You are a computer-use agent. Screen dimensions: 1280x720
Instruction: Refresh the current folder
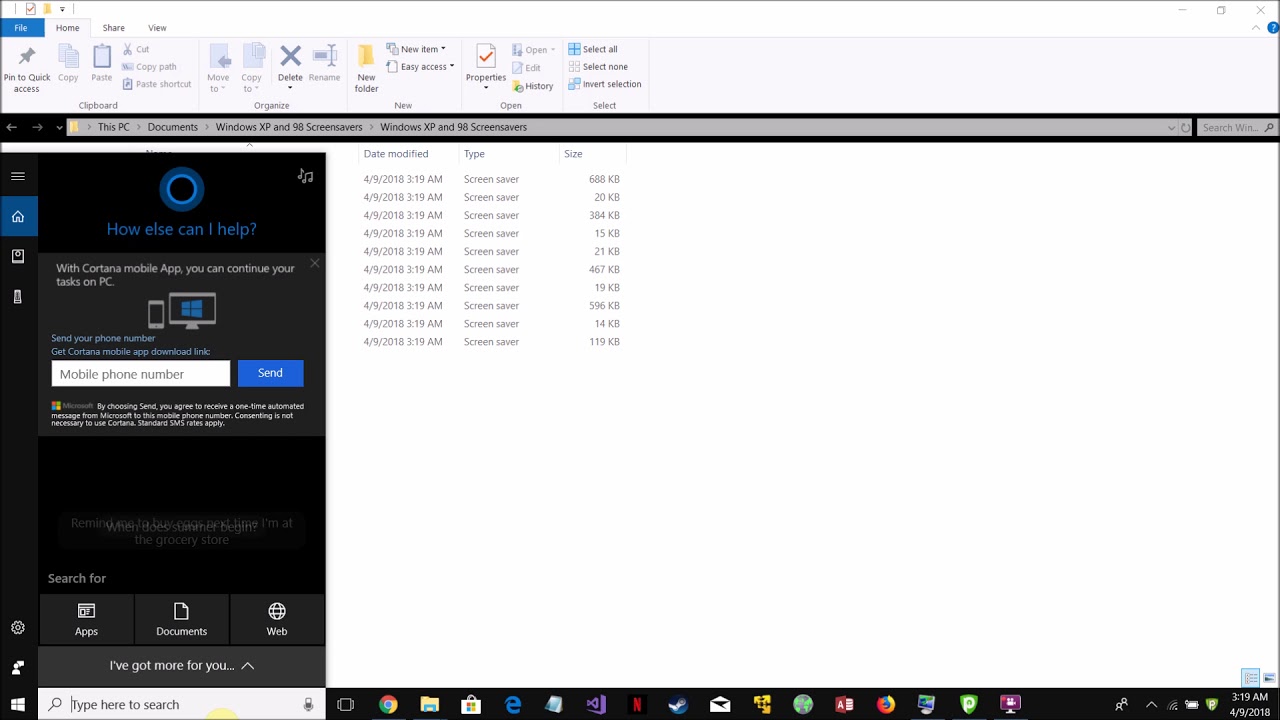click(x=1186, y=127)
